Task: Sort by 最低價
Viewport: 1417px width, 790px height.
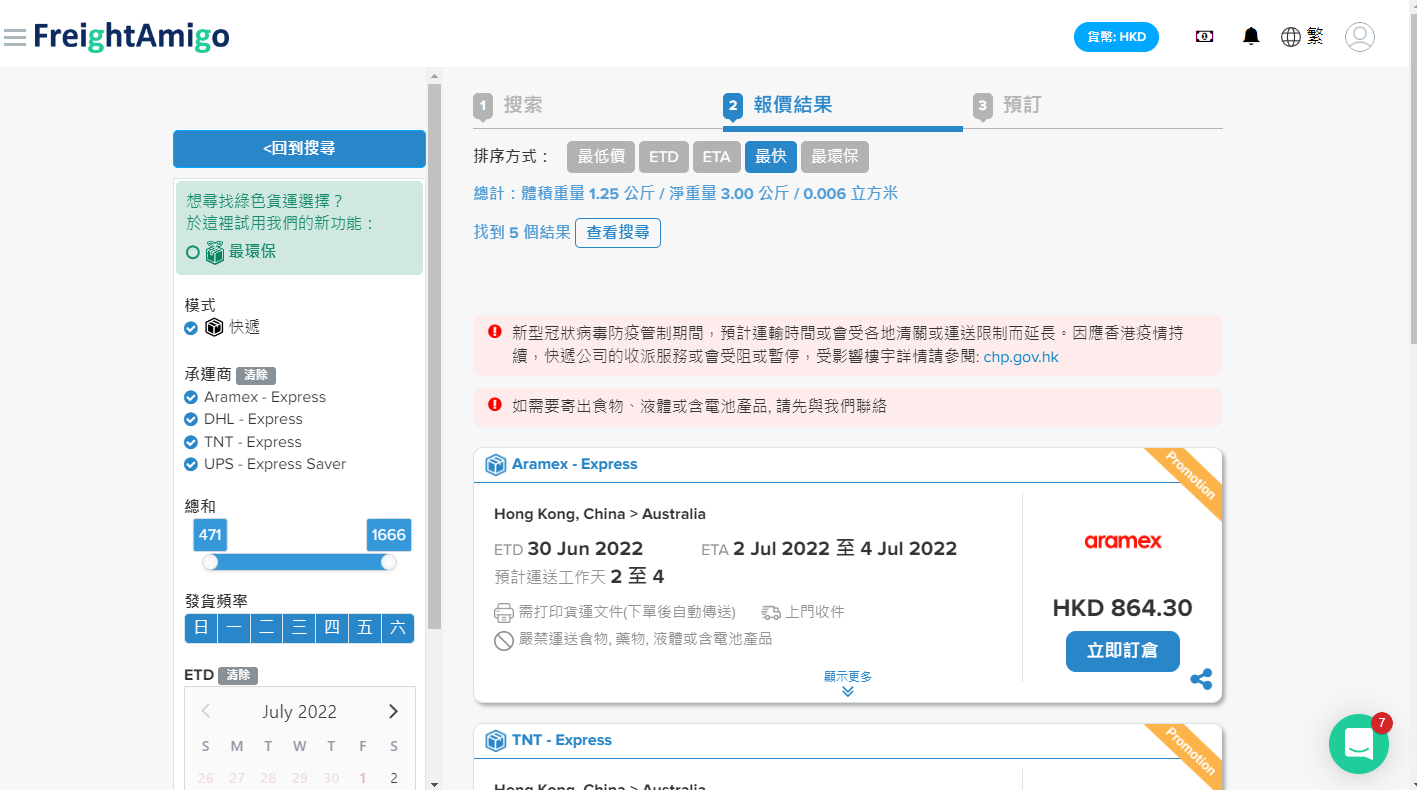Action: 601,157
